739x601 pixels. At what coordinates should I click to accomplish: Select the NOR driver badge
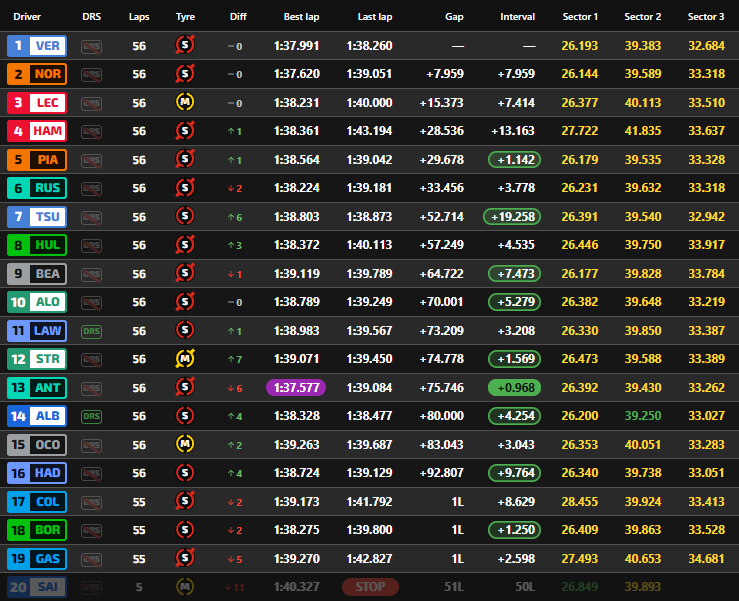37,74
